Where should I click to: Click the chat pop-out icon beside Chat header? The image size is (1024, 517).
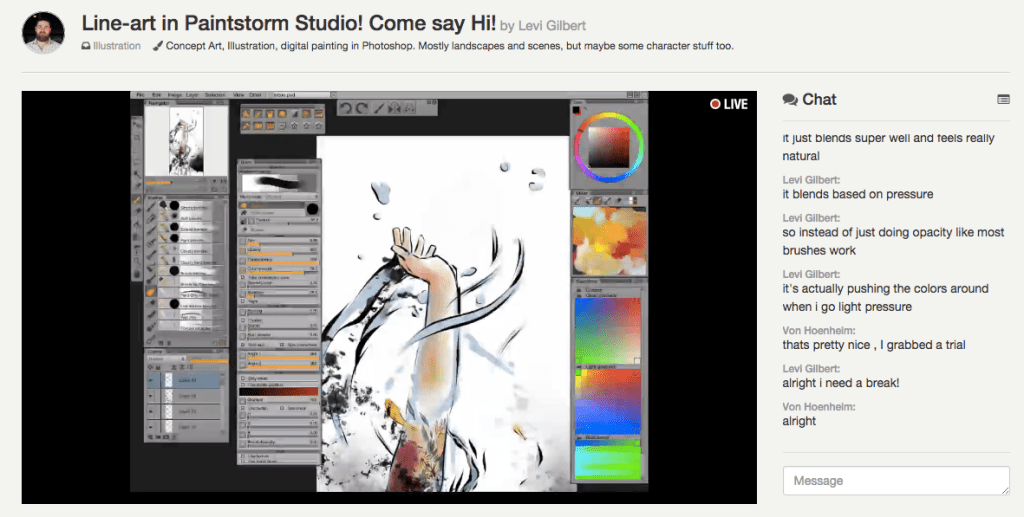click(x=1003, y=99)
